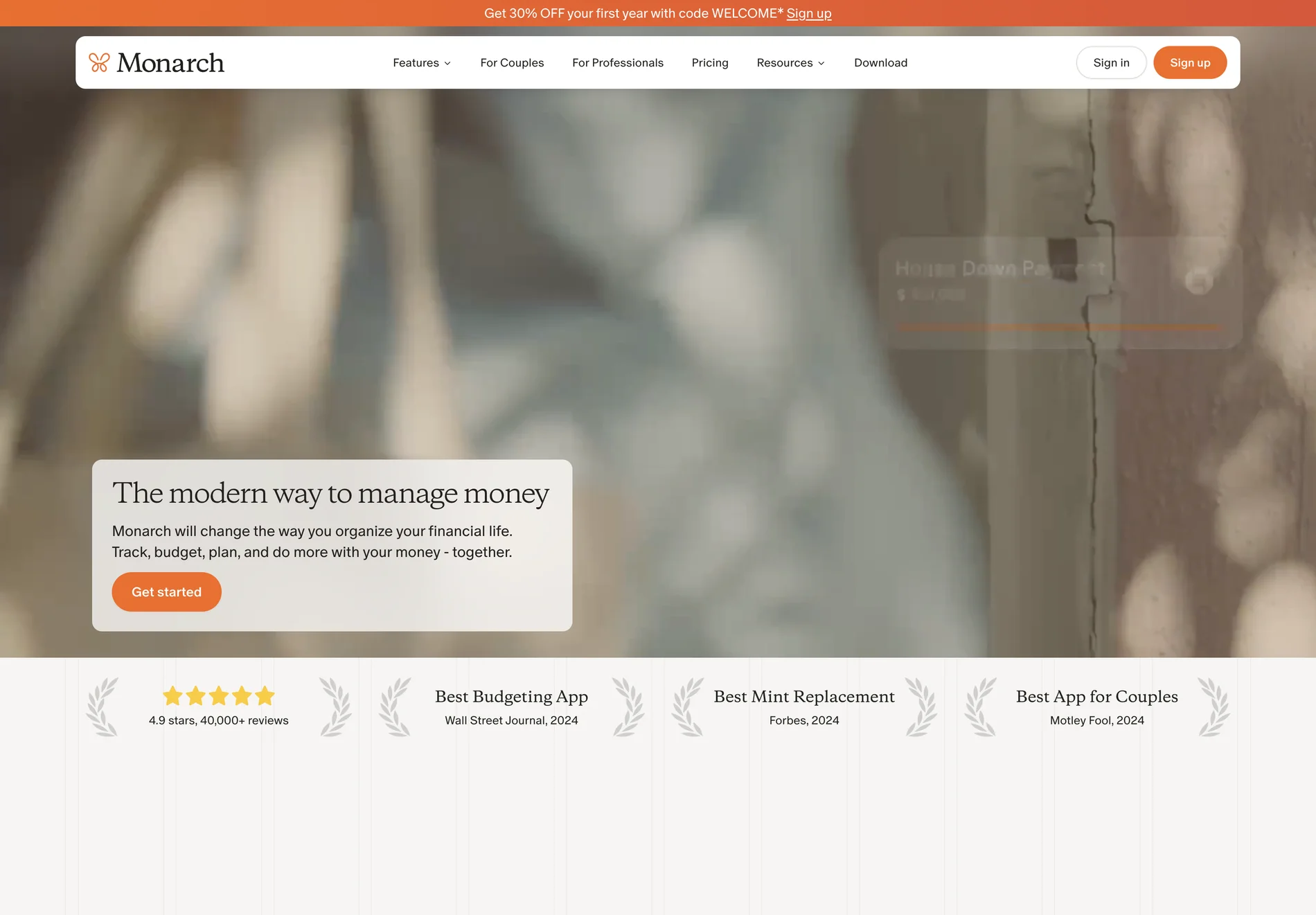Screen dimensions: 1316x915
Task: Click 'Wall Street Journal, 2024' text
Action: coord(512,720)
